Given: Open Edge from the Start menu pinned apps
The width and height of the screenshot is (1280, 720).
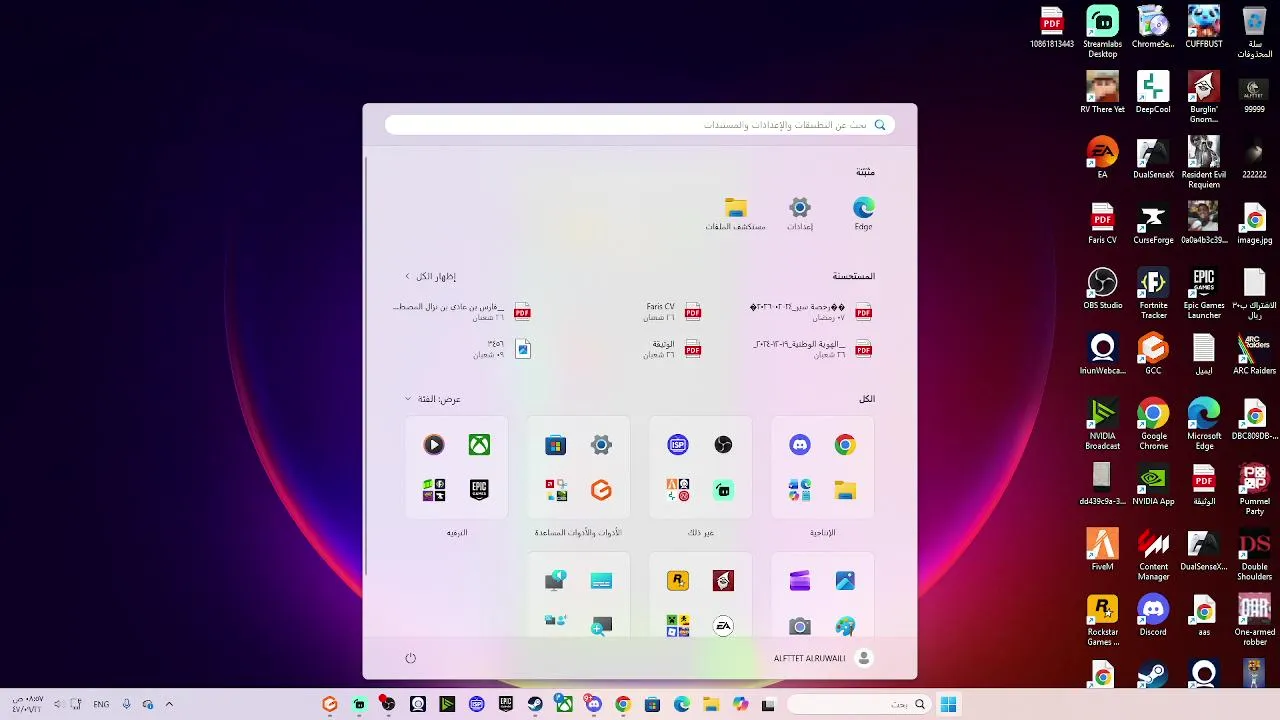Looking at the screenshot, I should (863, 213).
